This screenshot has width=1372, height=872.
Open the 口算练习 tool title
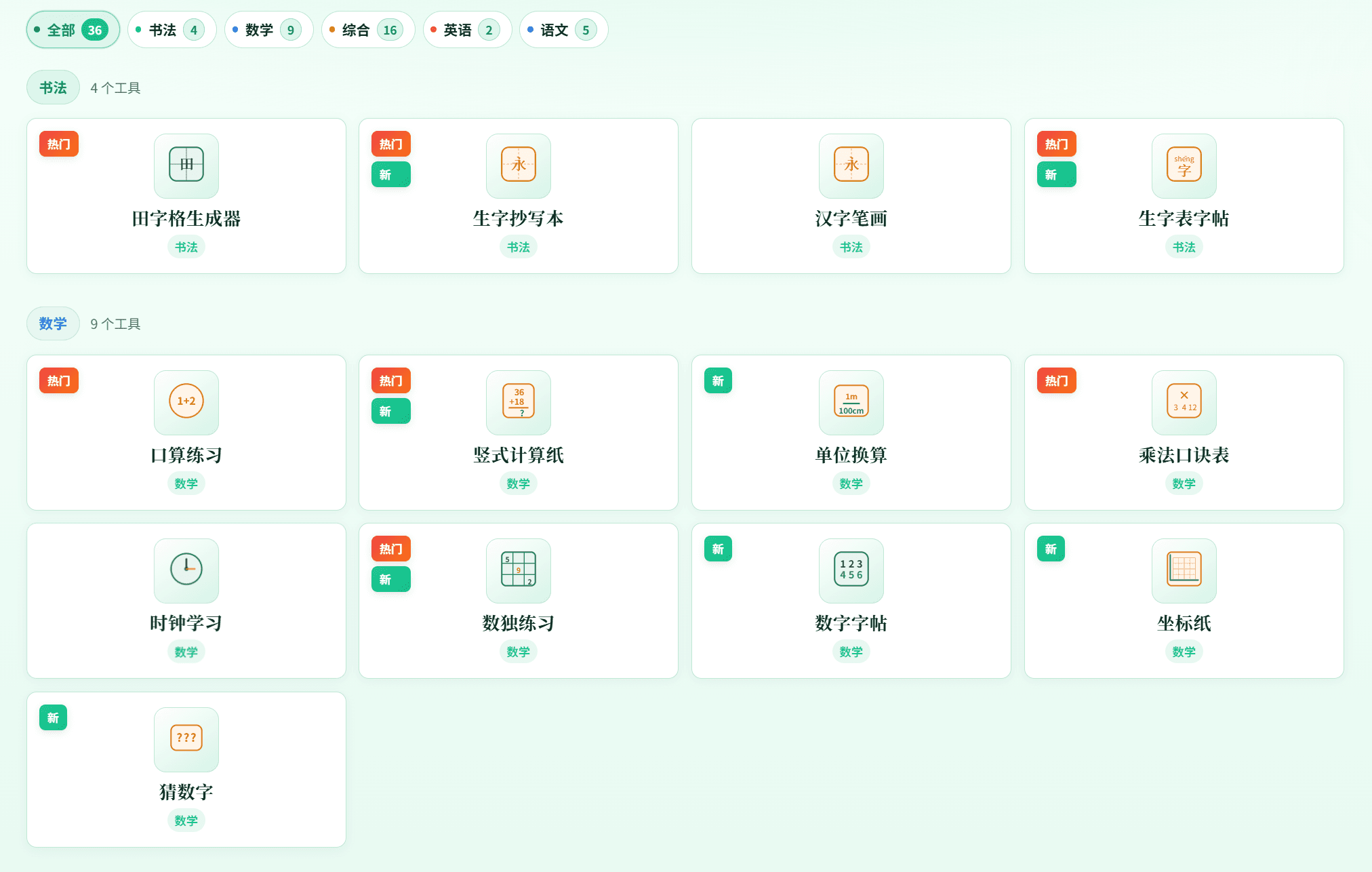(186, 455)
